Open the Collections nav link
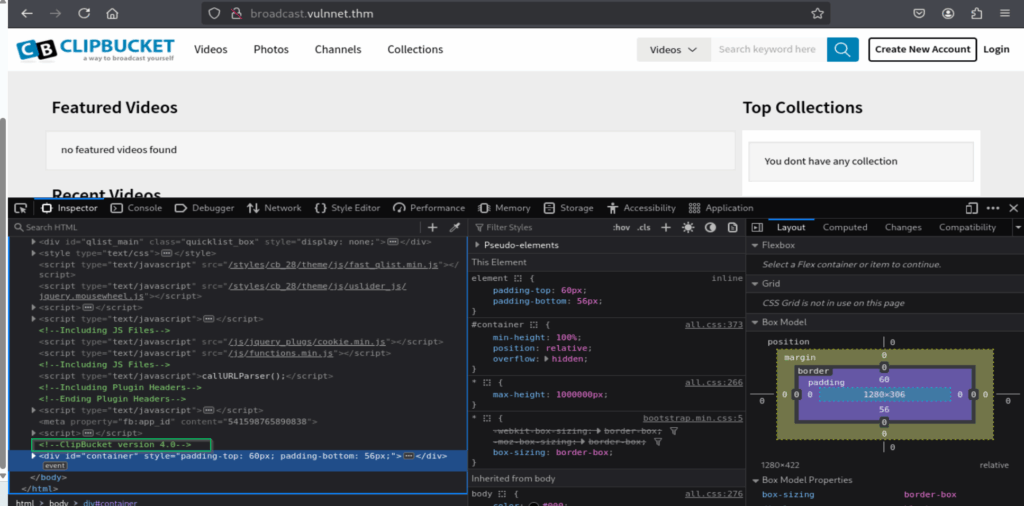This screenshot has height=506, width=1024. pyautogui.click(x=415, y=50)
